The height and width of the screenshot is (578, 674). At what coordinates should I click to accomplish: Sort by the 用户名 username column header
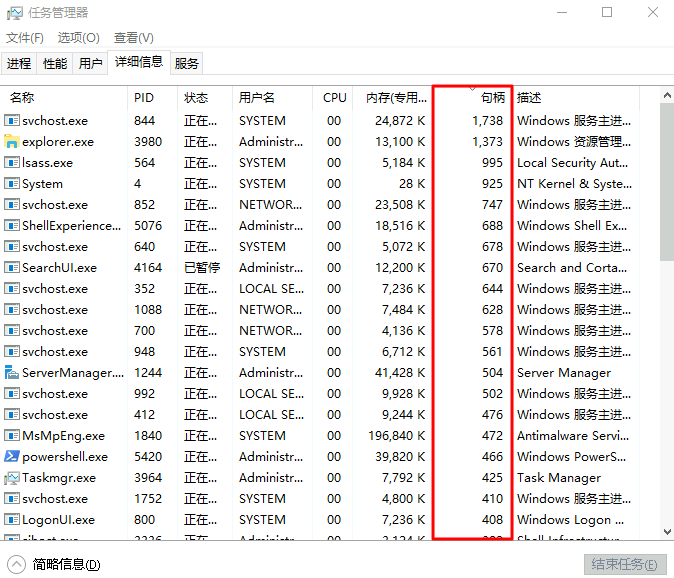pos(272,98)
